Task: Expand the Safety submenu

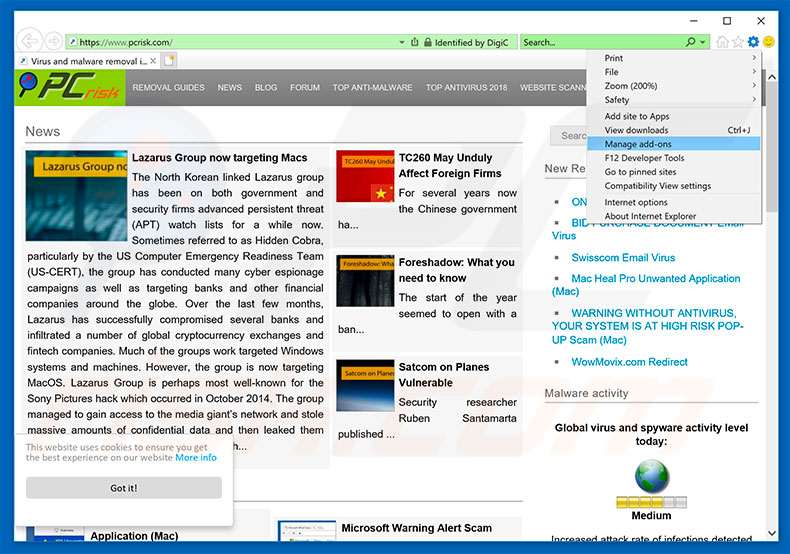Action: click(x=680, y=100)
